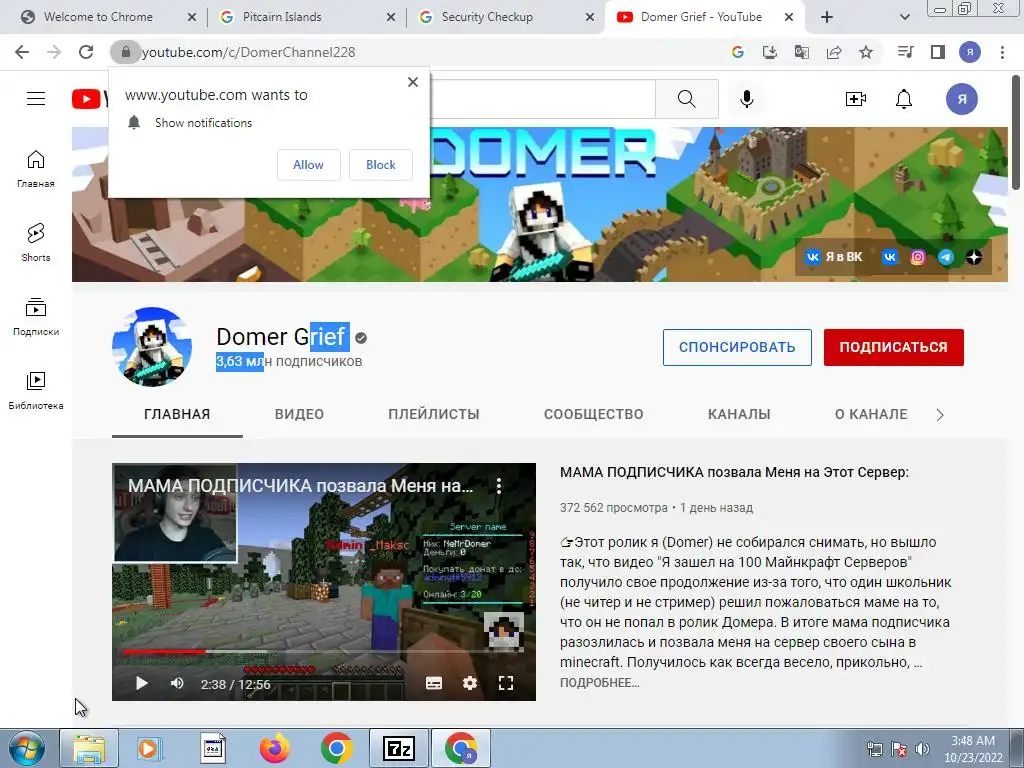Click the install/download icon in the address bar
Screen dimensions: 1024x768
(770, 52)
